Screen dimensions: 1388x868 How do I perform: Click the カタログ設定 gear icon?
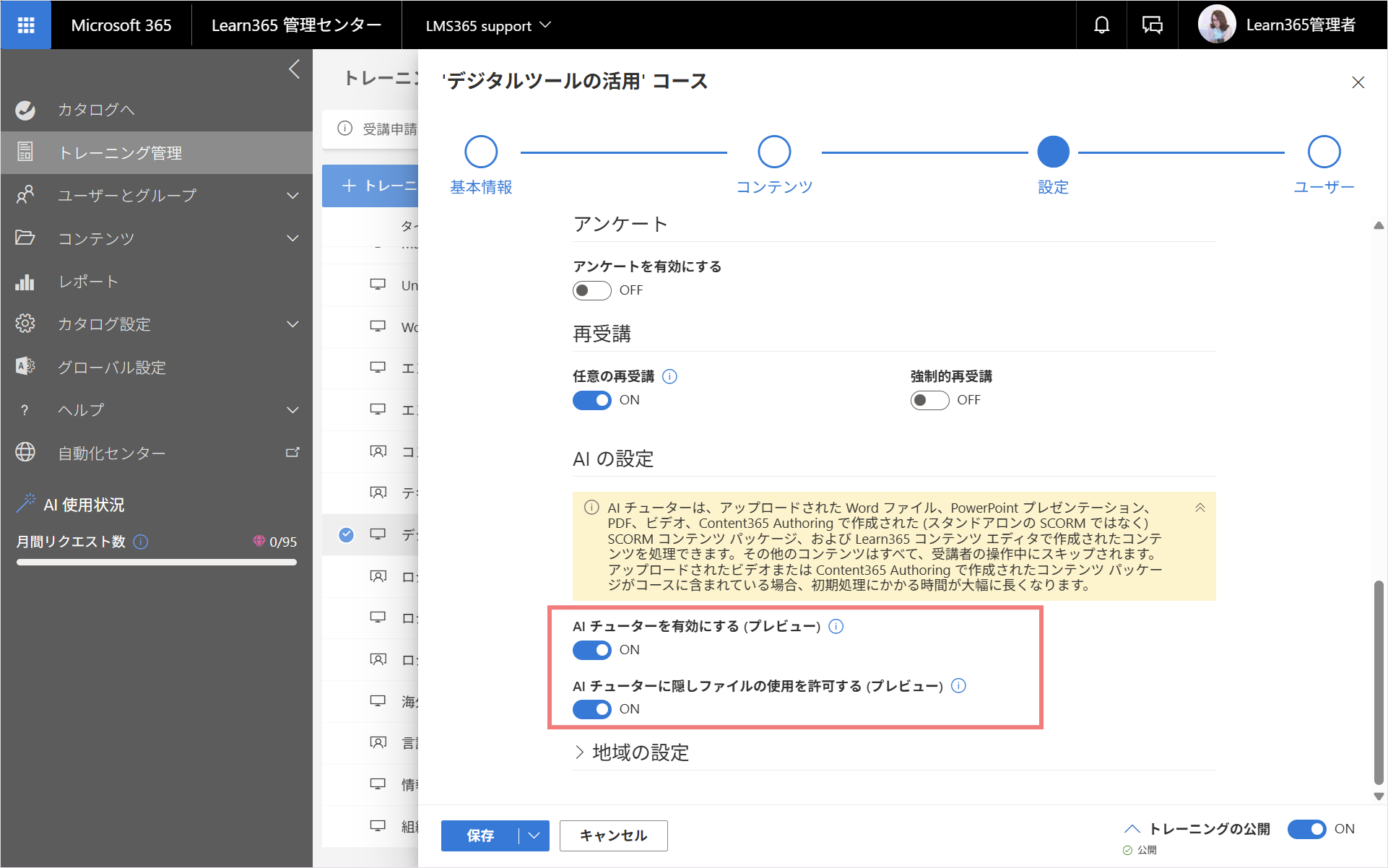click(25, 324)
